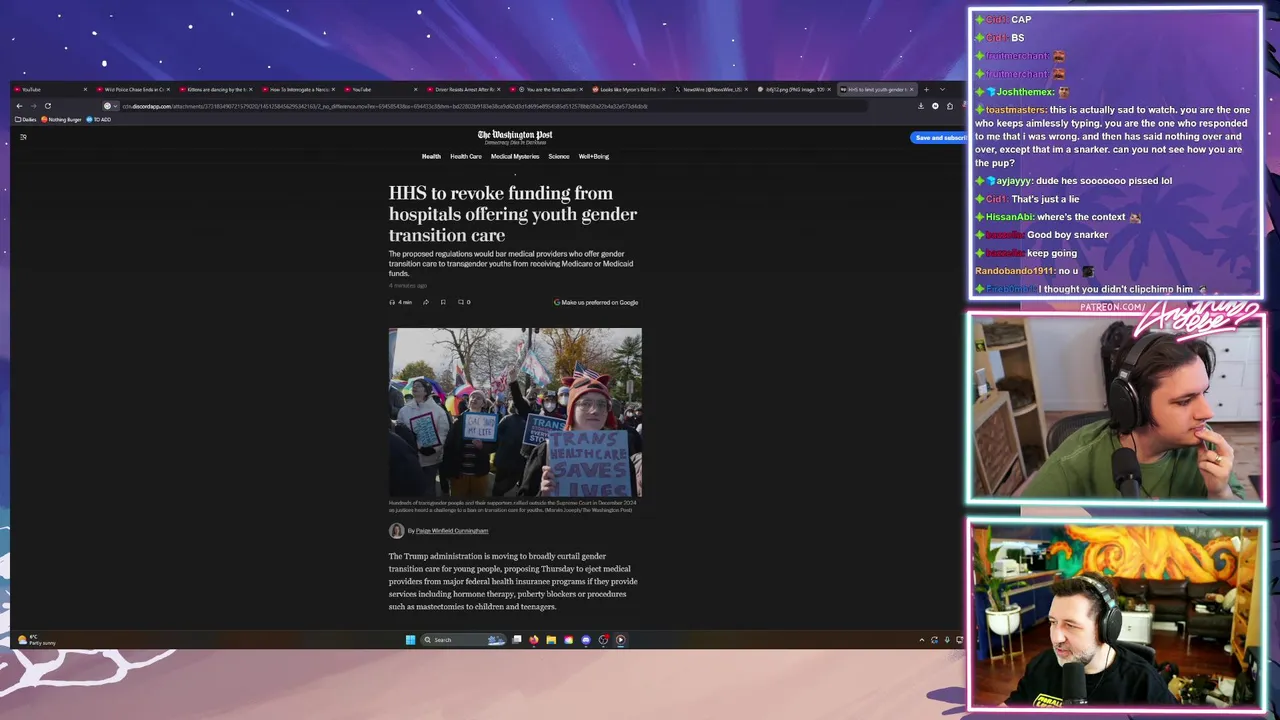Listen to article via 4 min headphone icon
This screenshot has height=720, width=1280.
400,302
